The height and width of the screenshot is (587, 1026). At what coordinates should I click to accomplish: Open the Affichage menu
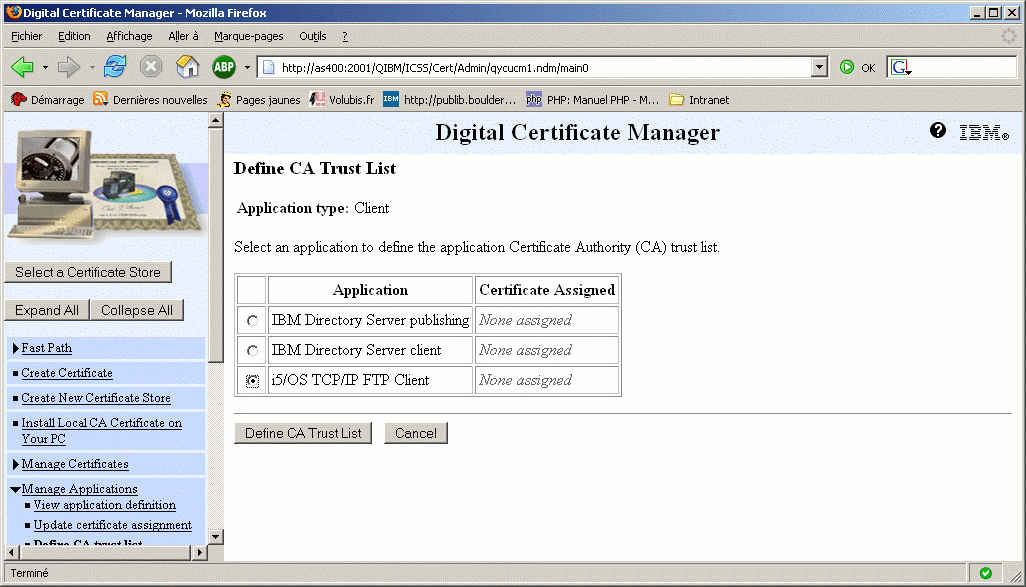(129, 36)
